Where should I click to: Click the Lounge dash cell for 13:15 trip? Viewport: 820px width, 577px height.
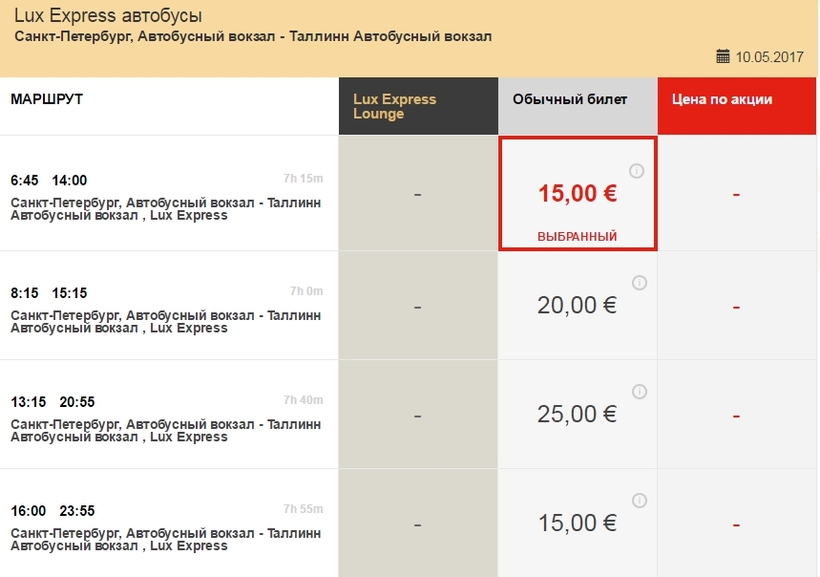tap(418, 416)
